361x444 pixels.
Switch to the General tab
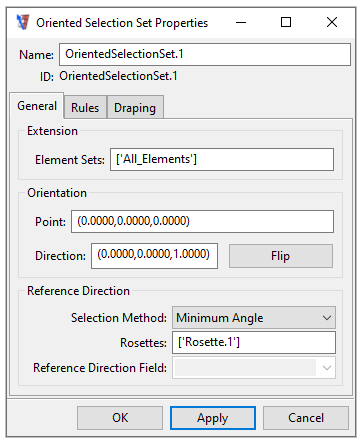[37, 106]
